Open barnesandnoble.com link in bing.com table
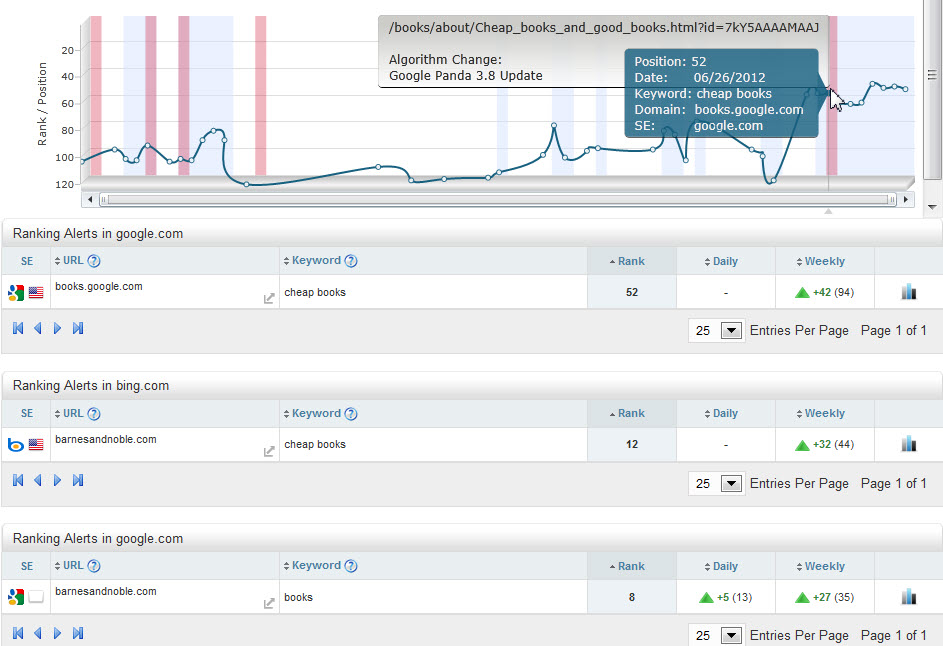The image size is (943, 646). tap(105, 439)
